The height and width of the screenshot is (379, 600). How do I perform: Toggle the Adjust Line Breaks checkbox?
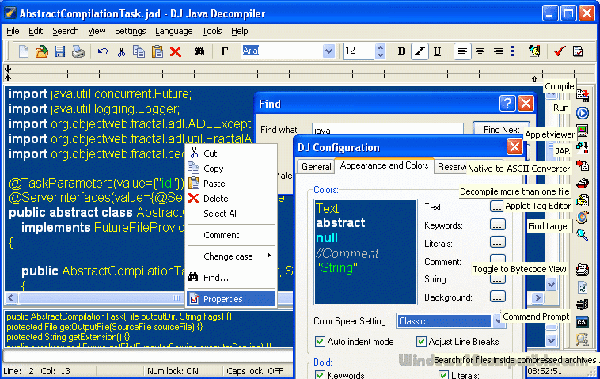(421, 341)
